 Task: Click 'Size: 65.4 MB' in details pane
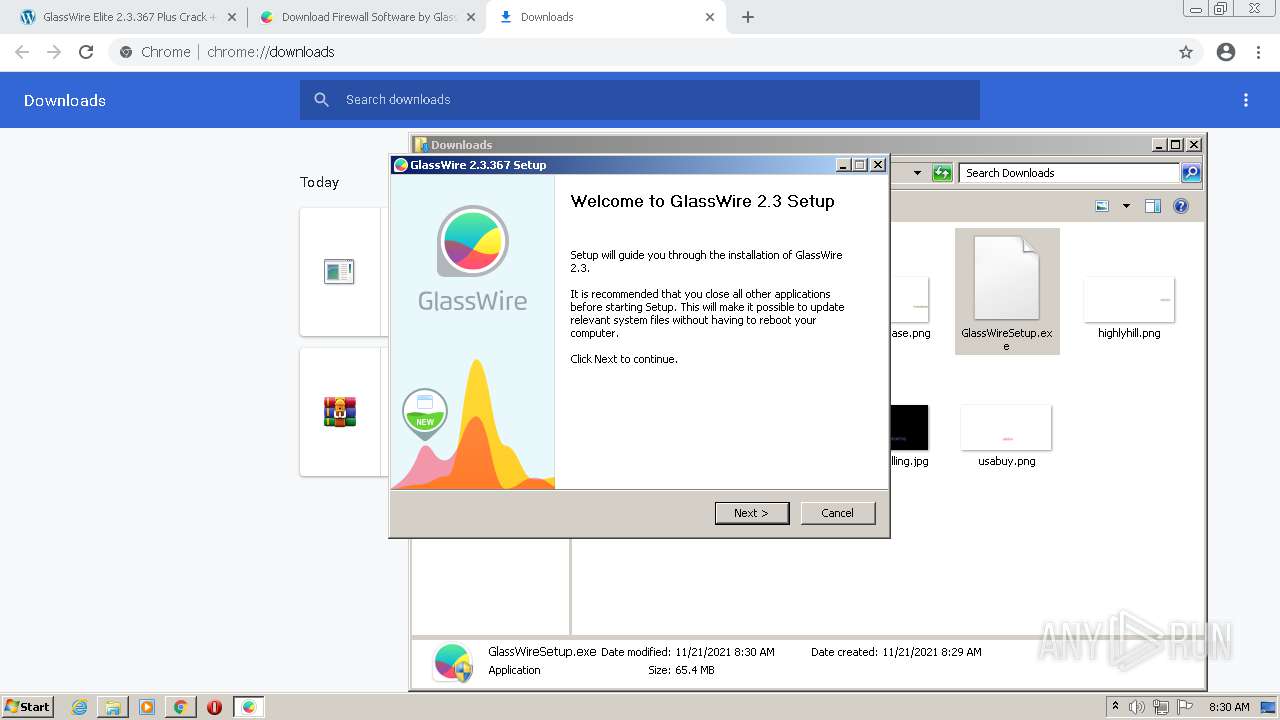pos(681,670)
